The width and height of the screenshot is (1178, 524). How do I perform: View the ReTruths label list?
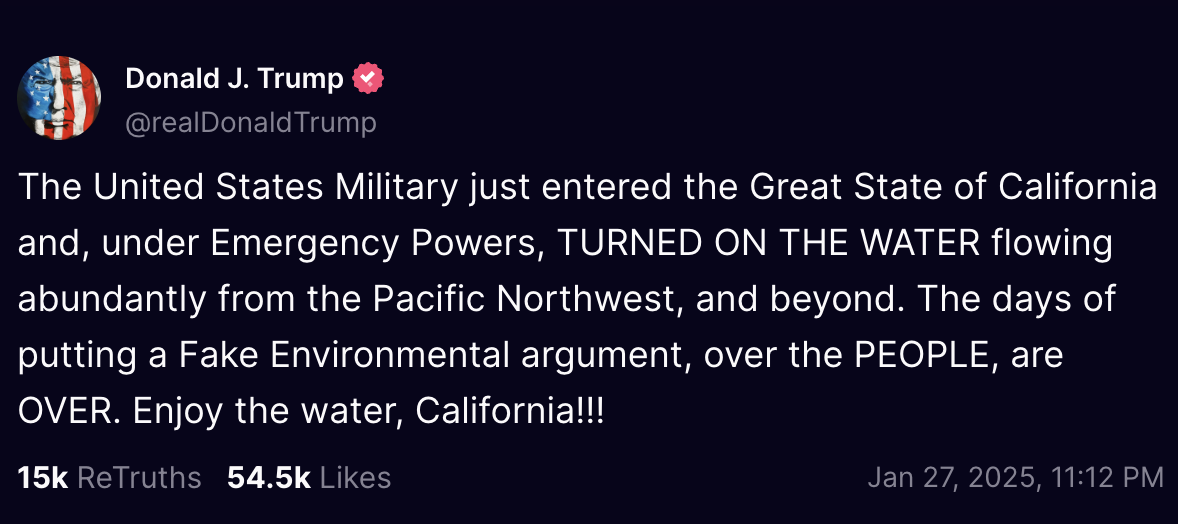139,477
